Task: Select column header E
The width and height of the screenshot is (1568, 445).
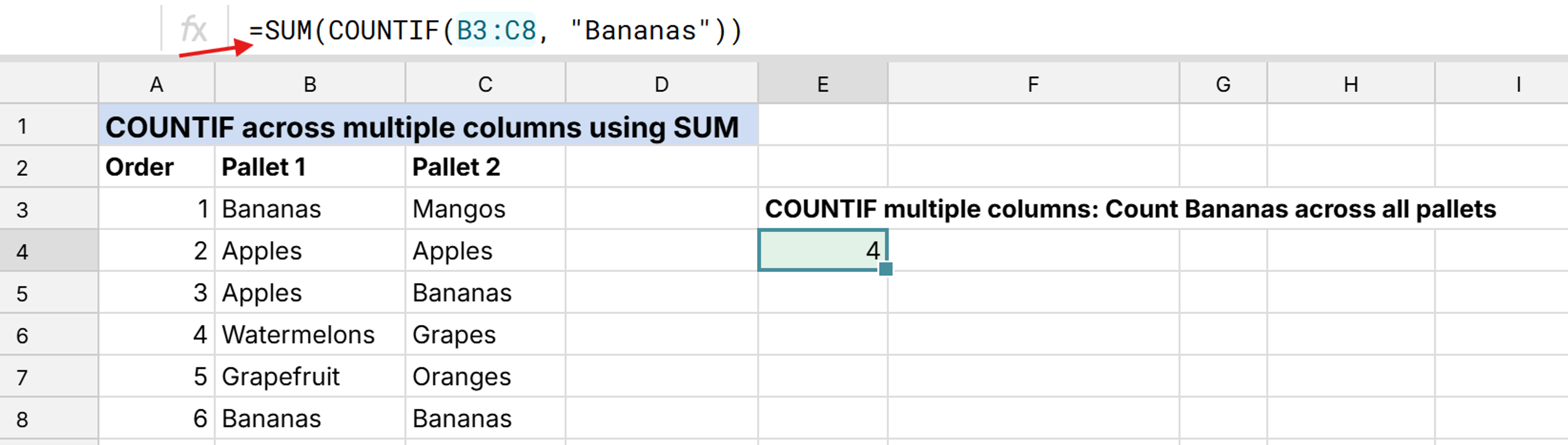Action: (824, 84)
